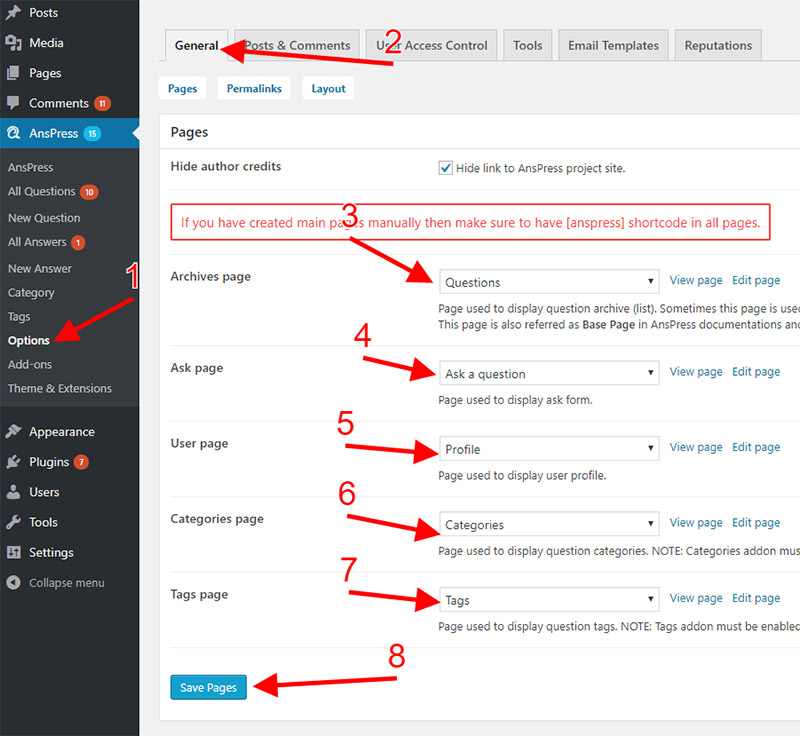Open the Archives page dropdown
Viewport: 800px width, 736px height.
pyautogui.click(x=549, y=282)
